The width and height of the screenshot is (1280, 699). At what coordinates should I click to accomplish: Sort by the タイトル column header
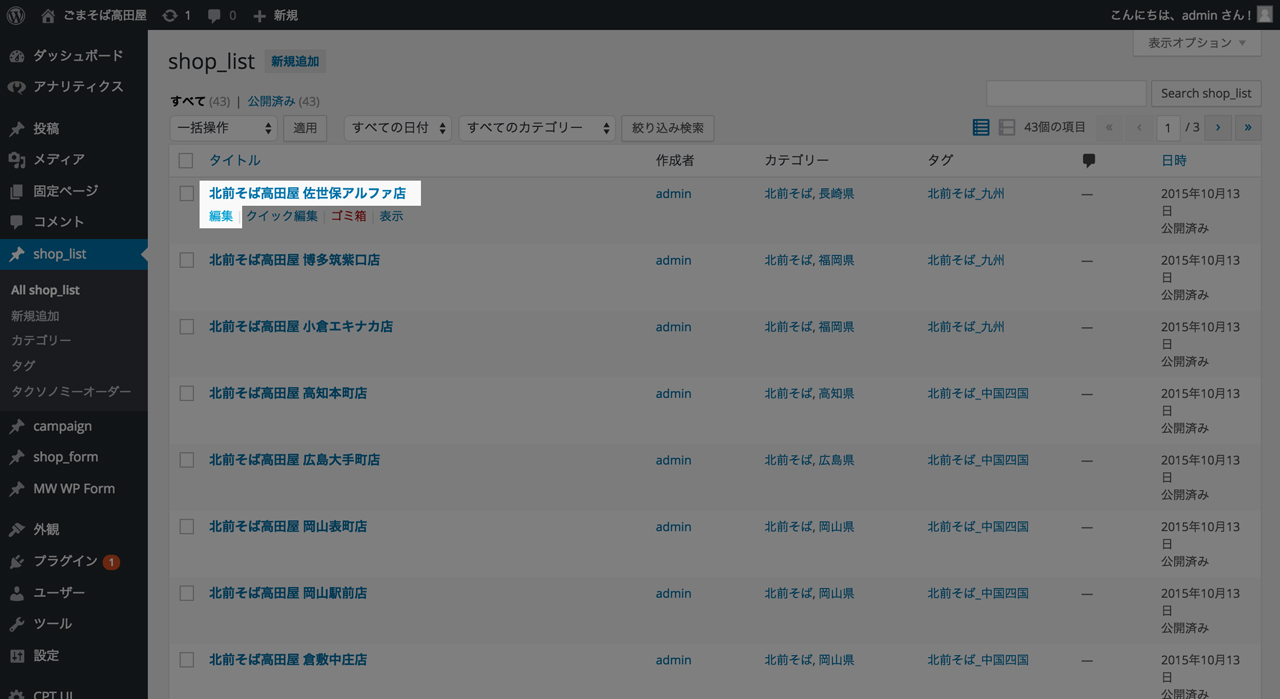click(x=235, y=161)
